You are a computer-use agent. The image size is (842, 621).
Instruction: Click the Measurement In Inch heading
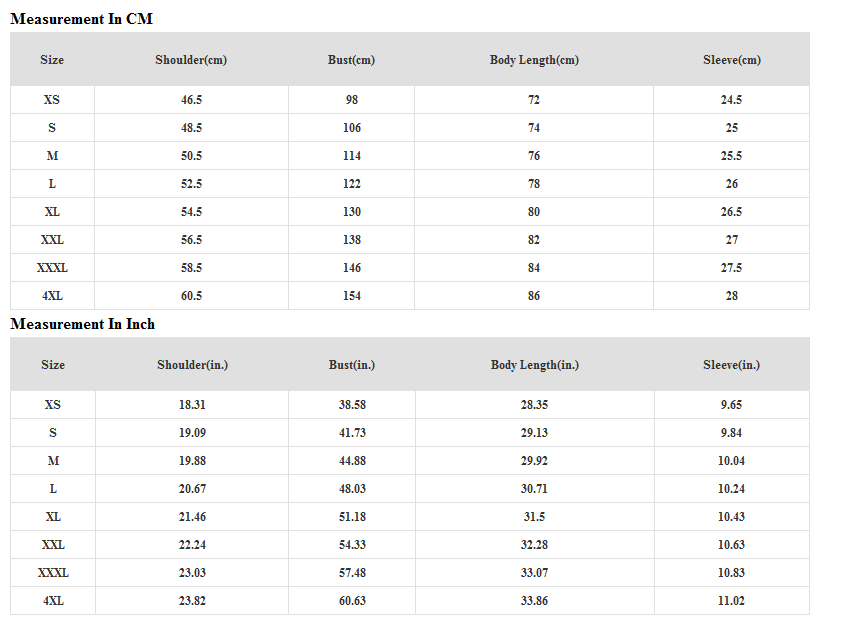83,324
